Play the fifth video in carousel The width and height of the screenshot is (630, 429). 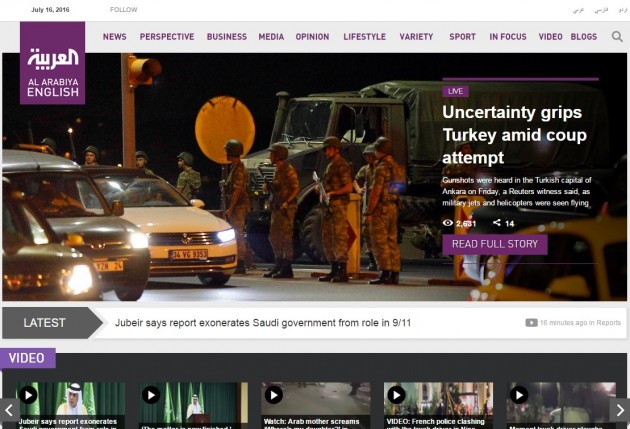pos(518,395)
